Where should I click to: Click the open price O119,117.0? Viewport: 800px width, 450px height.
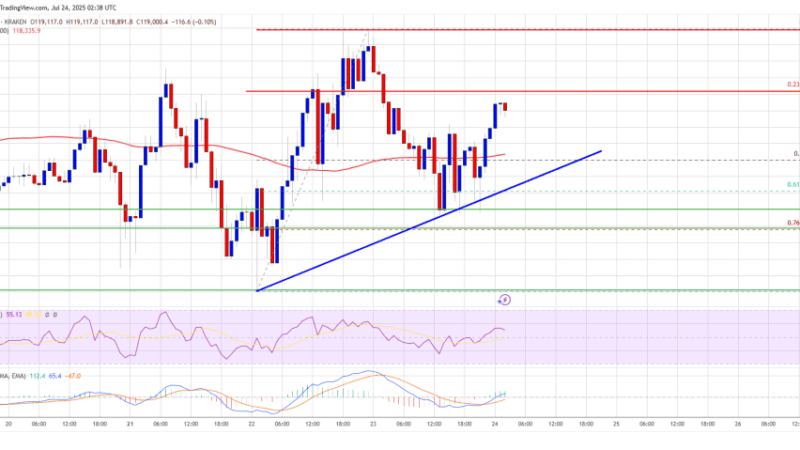click(x=46, y=22)
